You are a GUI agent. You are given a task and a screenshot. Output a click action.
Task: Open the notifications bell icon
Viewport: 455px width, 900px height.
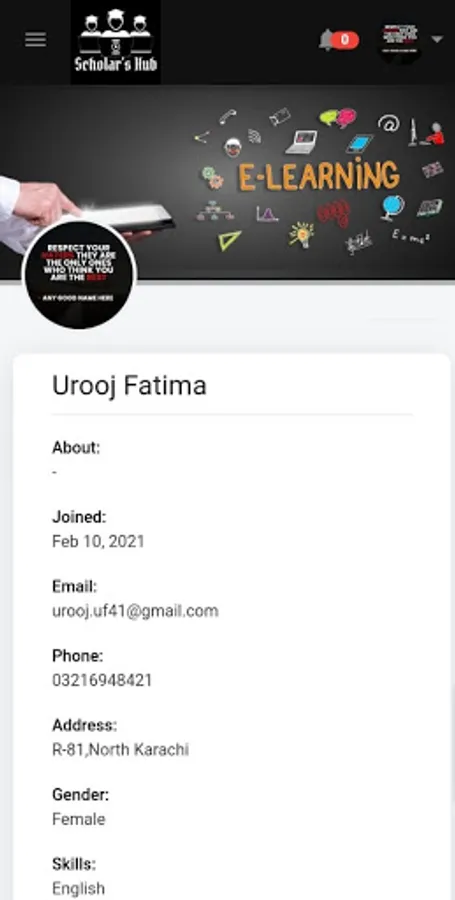[326, 40]
